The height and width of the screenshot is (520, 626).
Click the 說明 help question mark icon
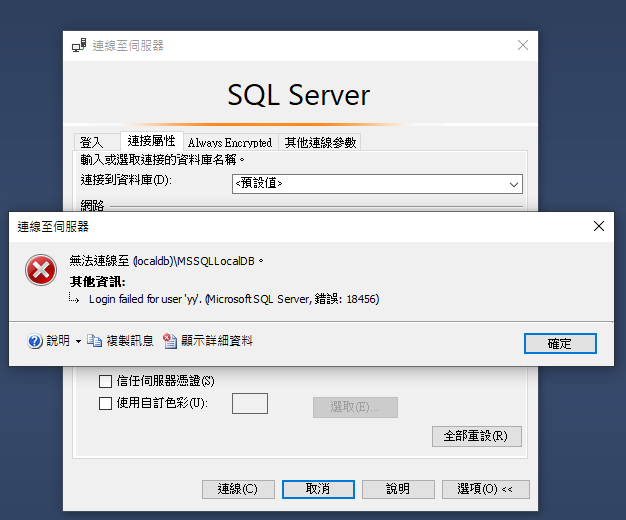click(36, 341)
